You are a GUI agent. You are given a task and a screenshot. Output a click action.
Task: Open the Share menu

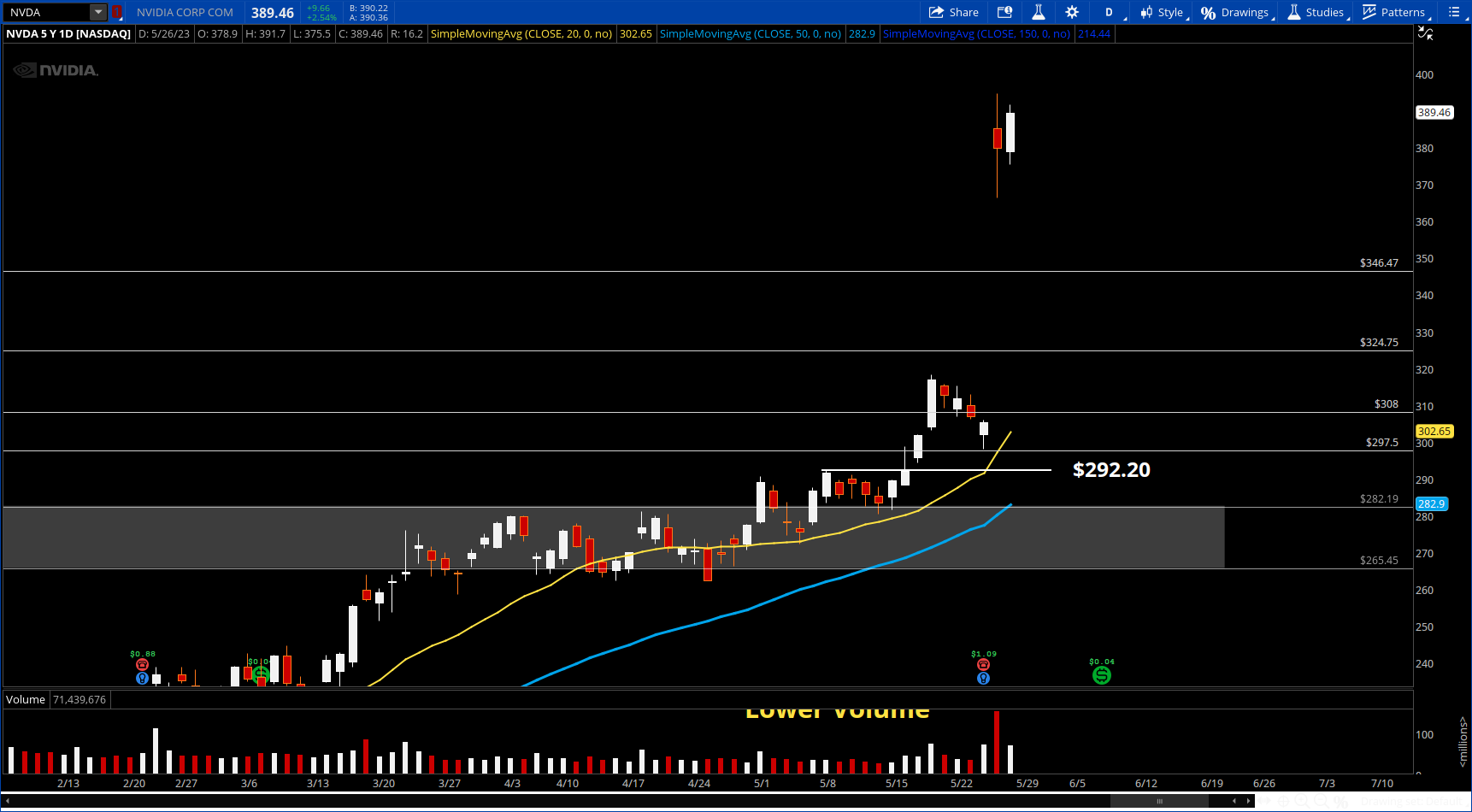coord(953,12)
